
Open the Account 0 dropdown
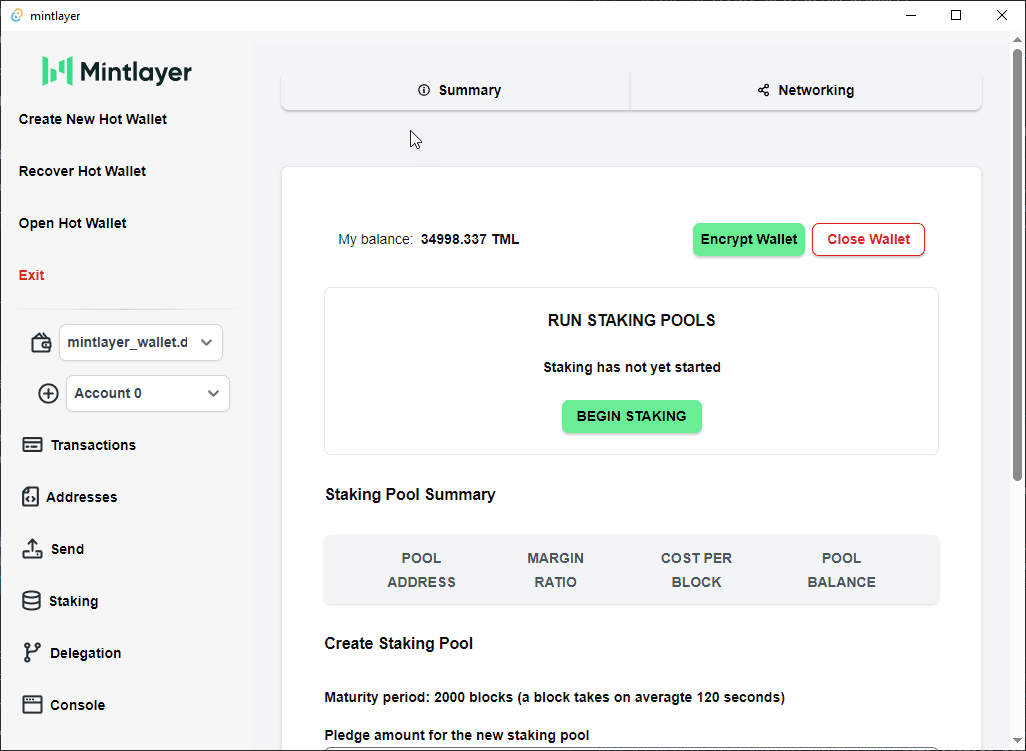pyautogui.click(x=147, y=393)
